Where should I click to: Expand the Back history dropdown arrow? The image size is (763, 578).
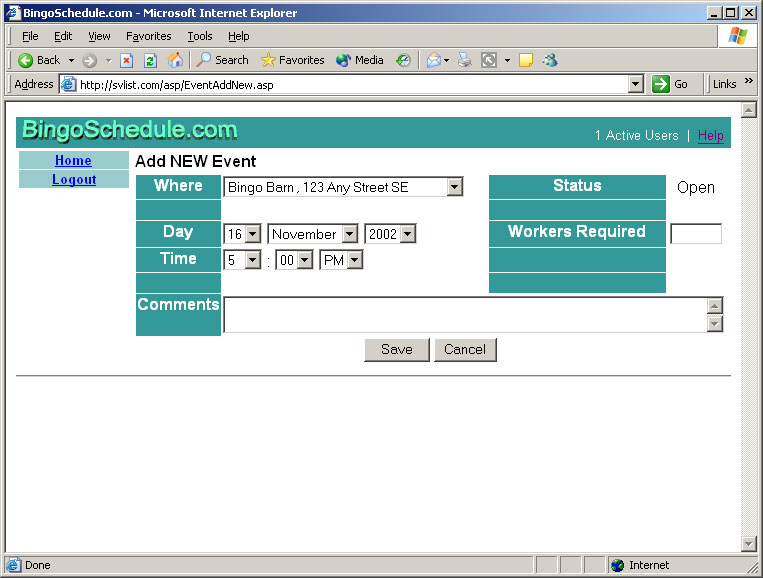(x=72, y=60)
